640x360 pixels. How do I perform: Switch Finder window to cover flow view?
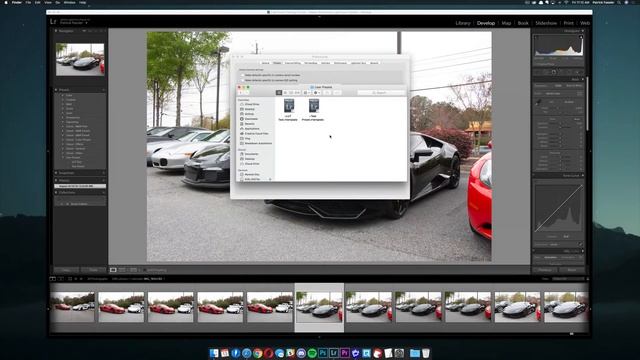pyautogui.click(x=297, y=93)
